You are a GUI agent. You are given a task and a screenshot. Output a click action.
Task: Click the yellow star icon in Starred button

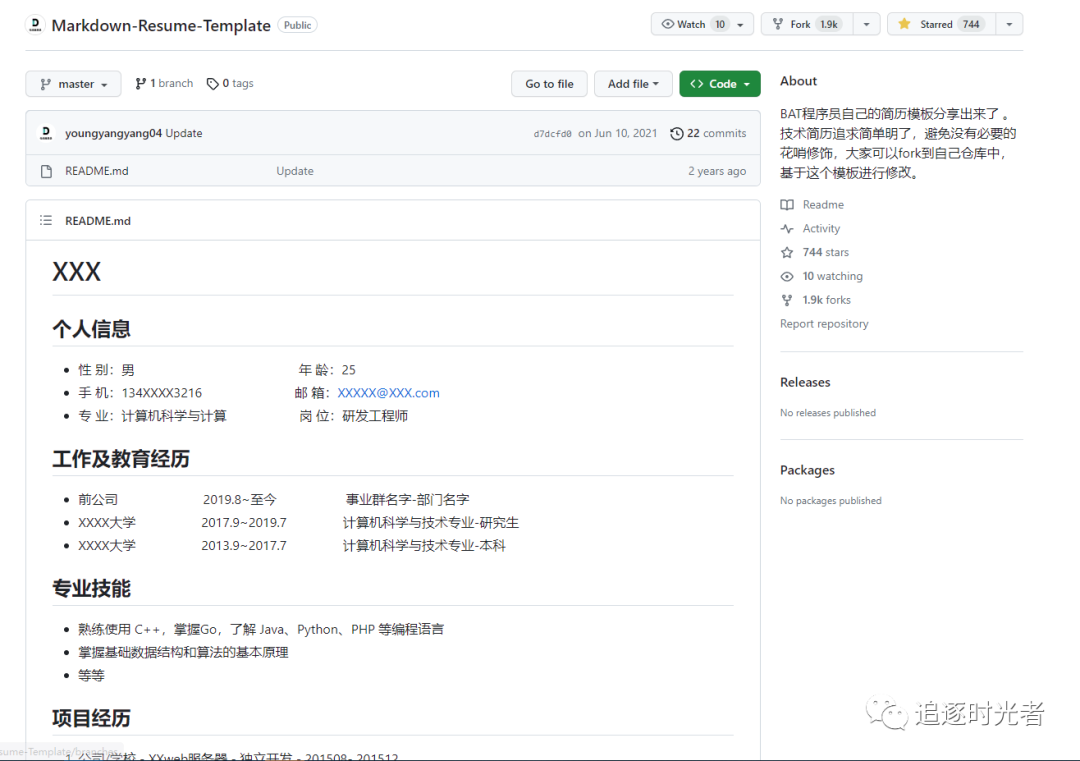tap(904, 24)
